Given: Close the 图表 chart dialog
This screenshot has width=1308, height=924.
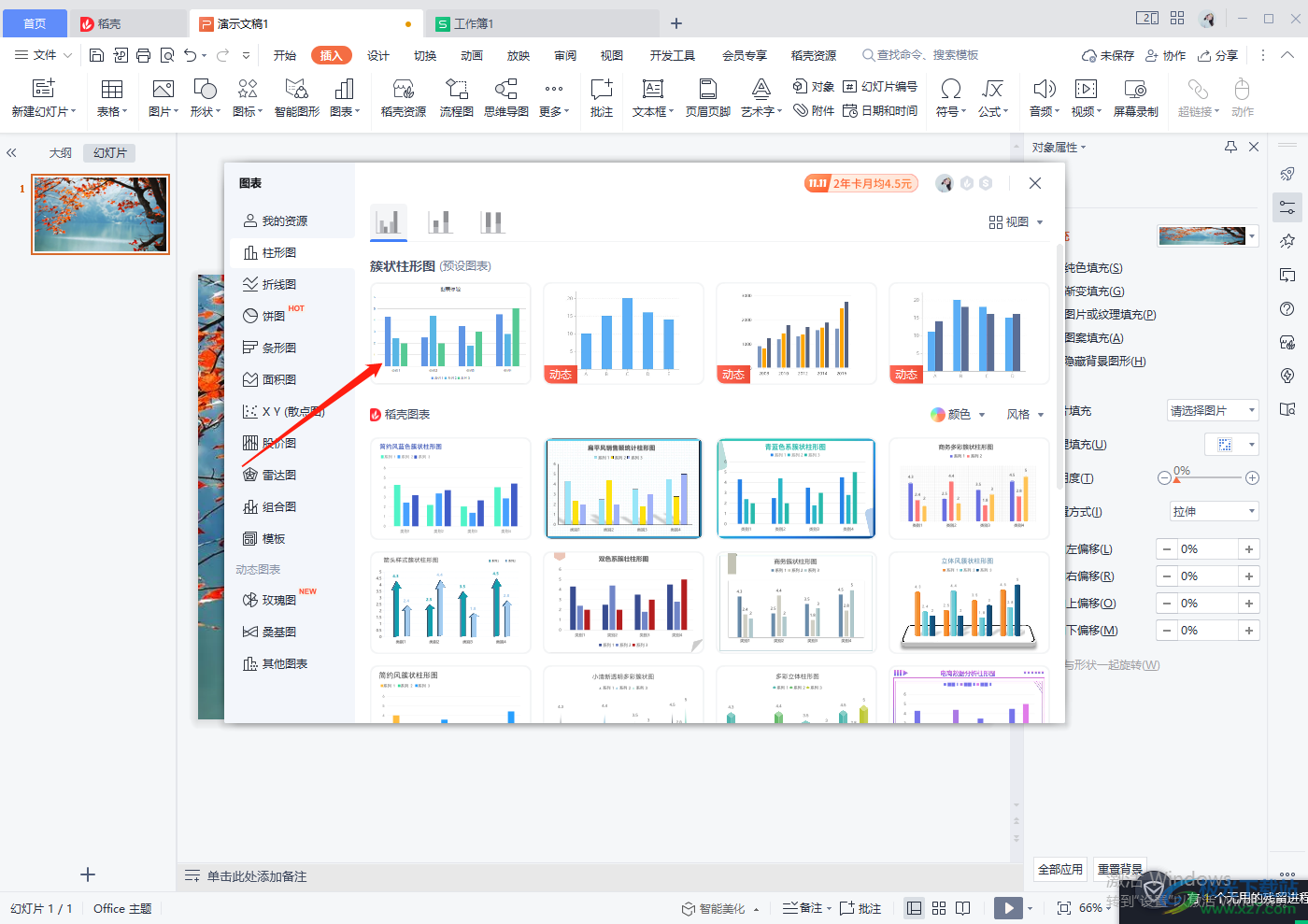Looking at the screenshot, I should 1034,183.
